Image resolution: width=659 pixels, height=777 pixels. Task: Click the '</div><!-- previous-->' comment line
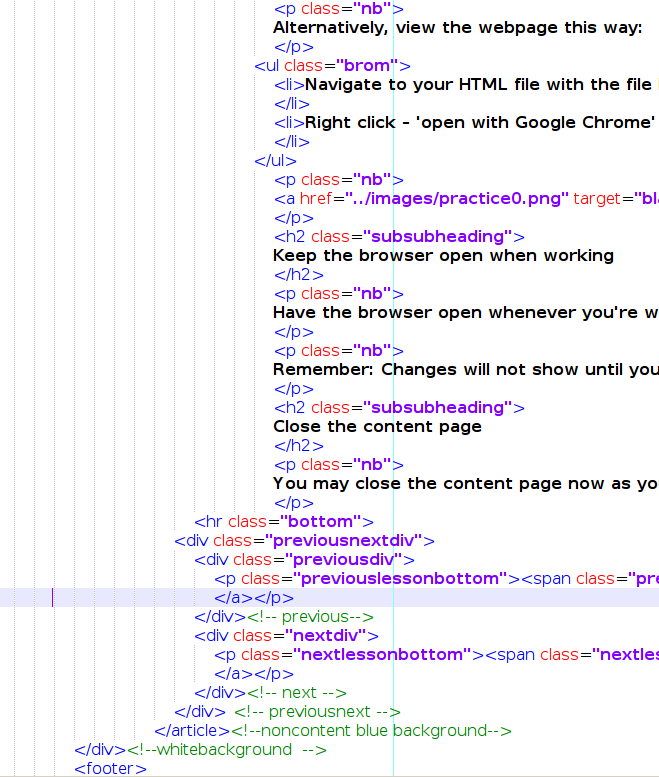click(284, 617)
